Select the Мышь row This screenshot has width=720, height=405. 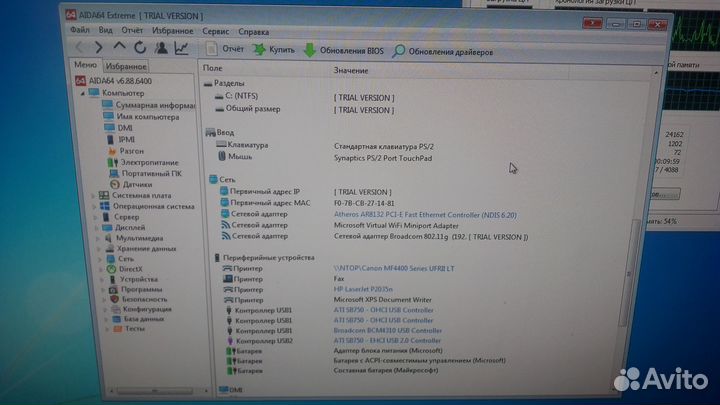click(324, 157)
